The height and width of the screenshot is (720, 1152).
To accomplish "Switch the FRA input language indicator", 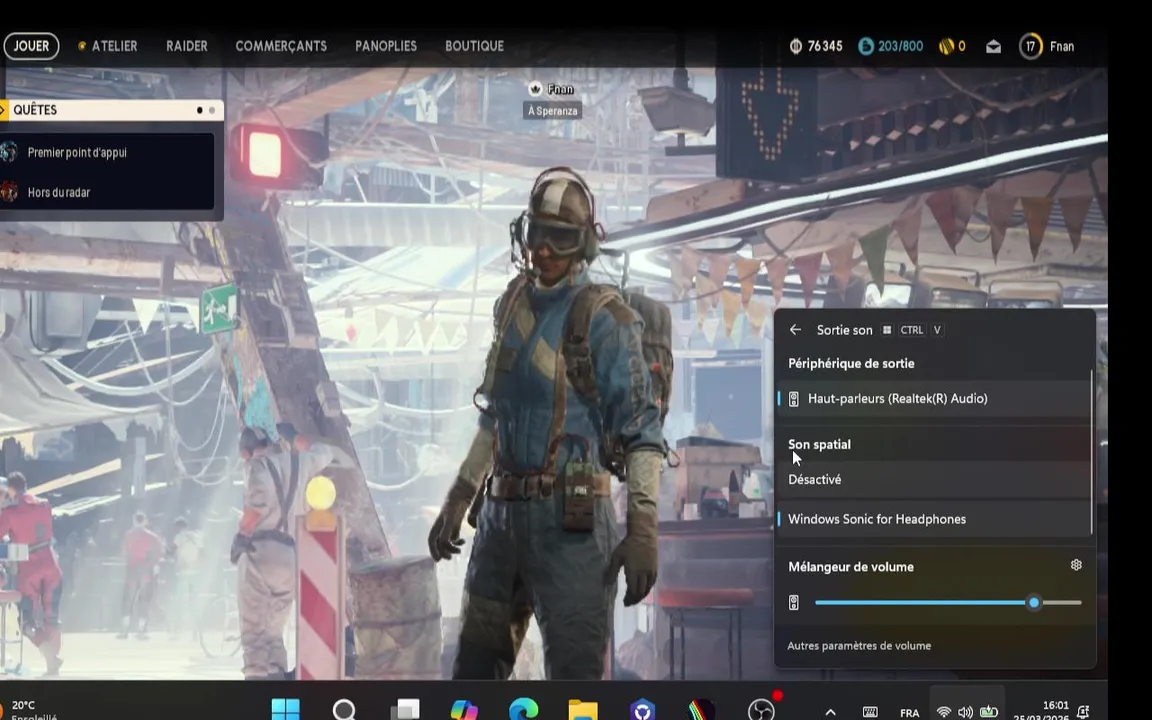I will [x=910, y=713].
